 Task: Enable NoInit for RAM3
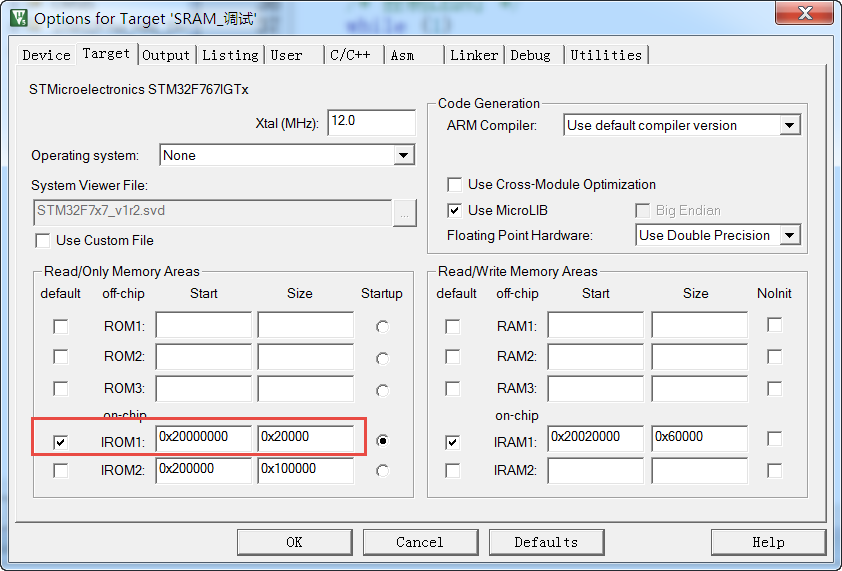pos(774,388)
